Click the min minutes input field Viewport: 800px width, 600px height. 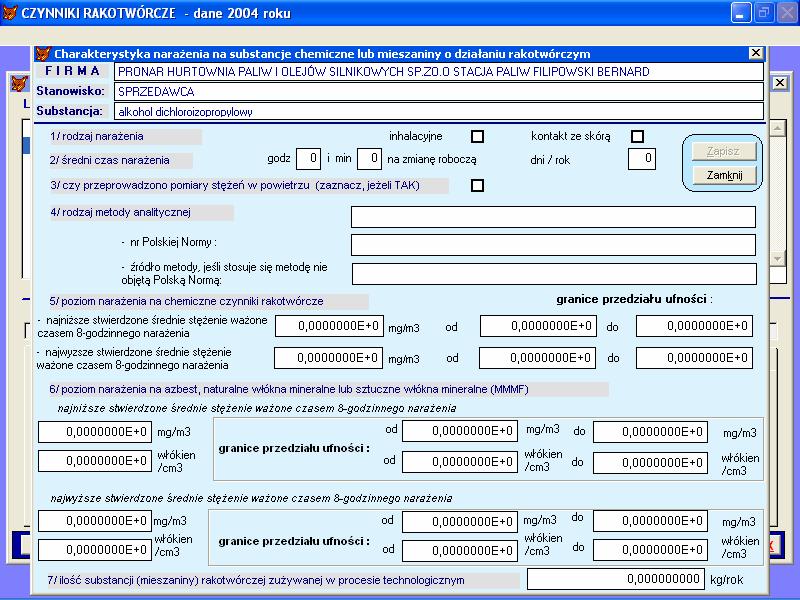[369, 159]
